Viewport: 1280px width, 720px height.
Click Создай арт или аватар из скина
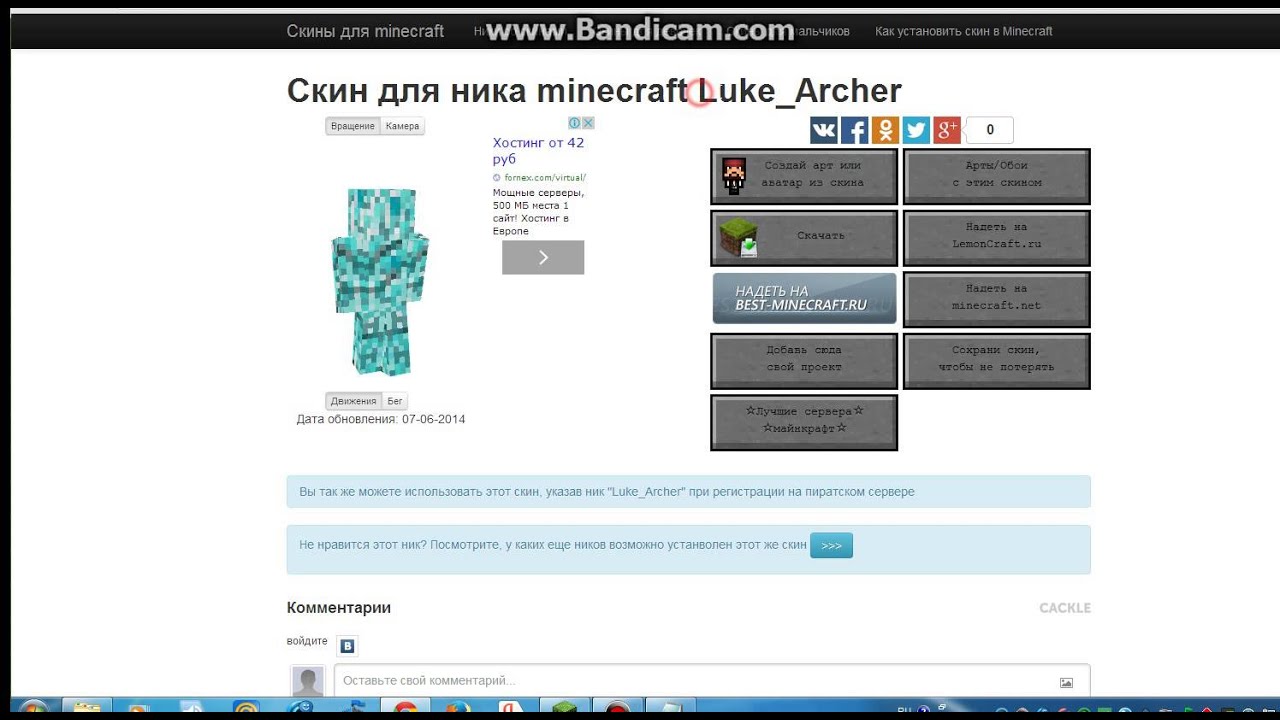[804, 176]
